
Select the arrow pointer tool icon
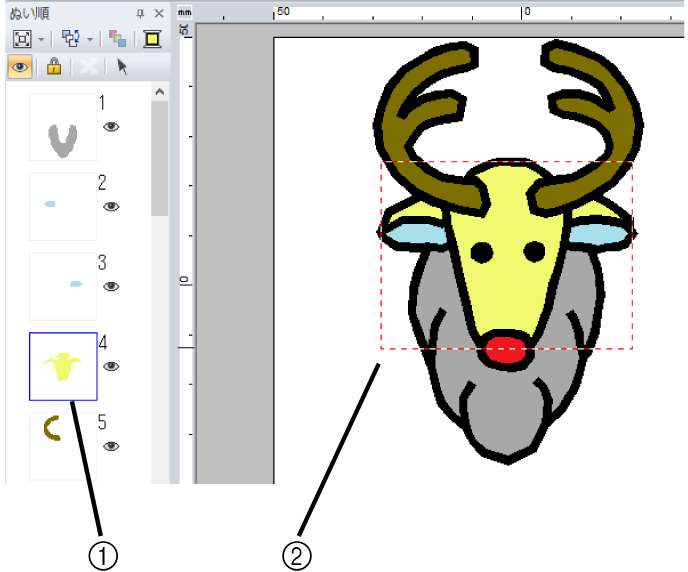[122, 67]
